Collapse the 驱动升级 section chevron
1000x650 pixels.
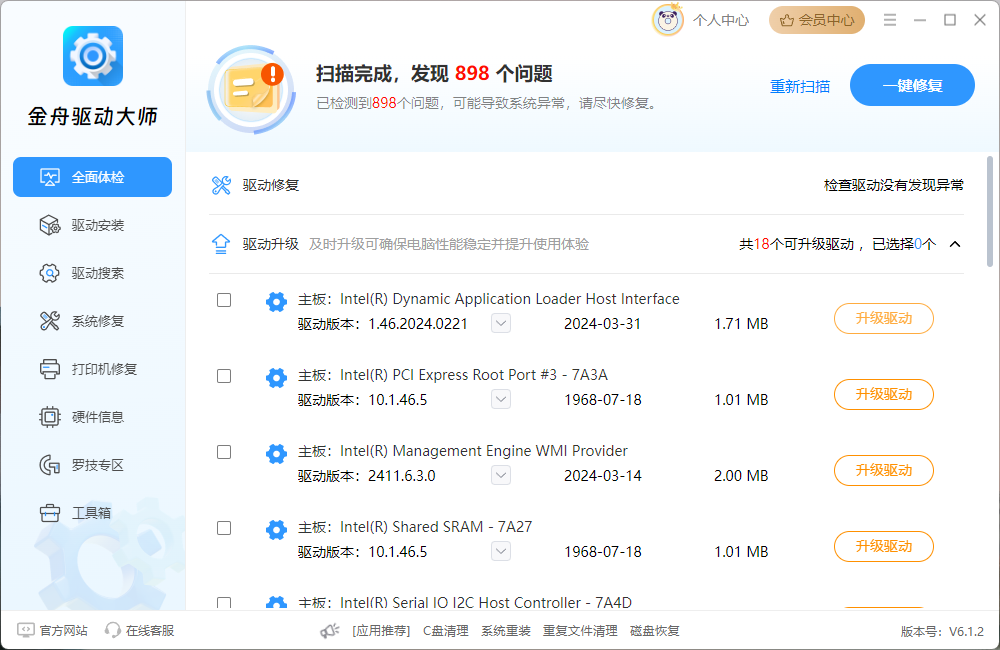point(955,244)
